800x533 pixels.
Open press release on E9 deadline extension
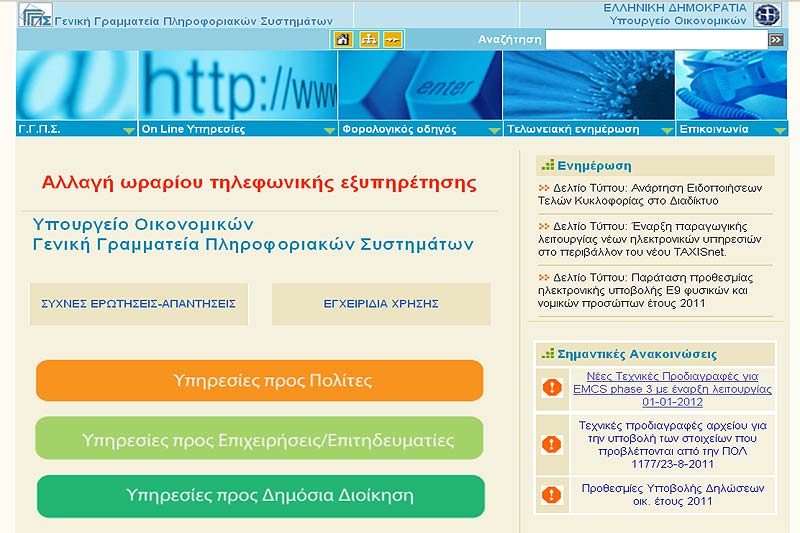(645, 290)
